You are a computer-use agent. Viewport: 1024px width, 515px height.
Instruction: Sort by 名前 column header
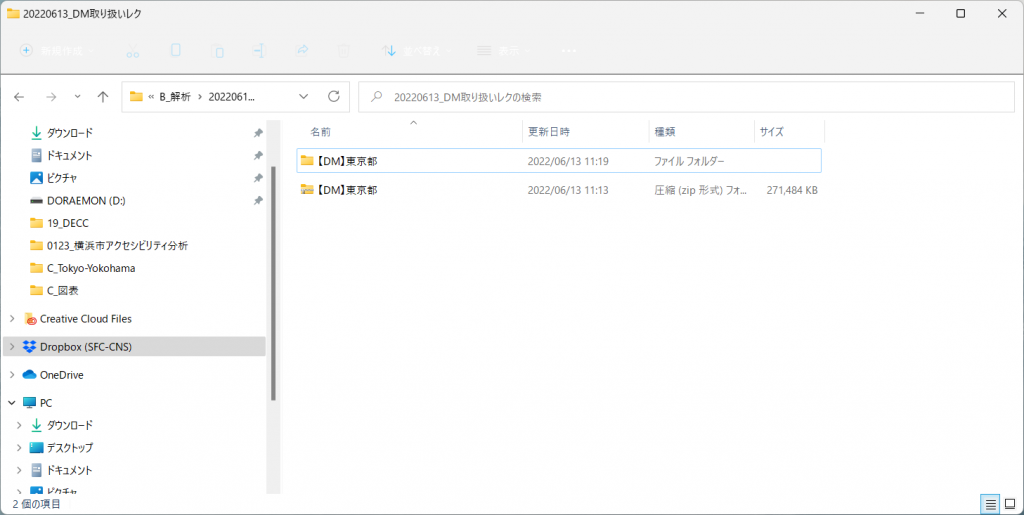(x=320, y=132)
